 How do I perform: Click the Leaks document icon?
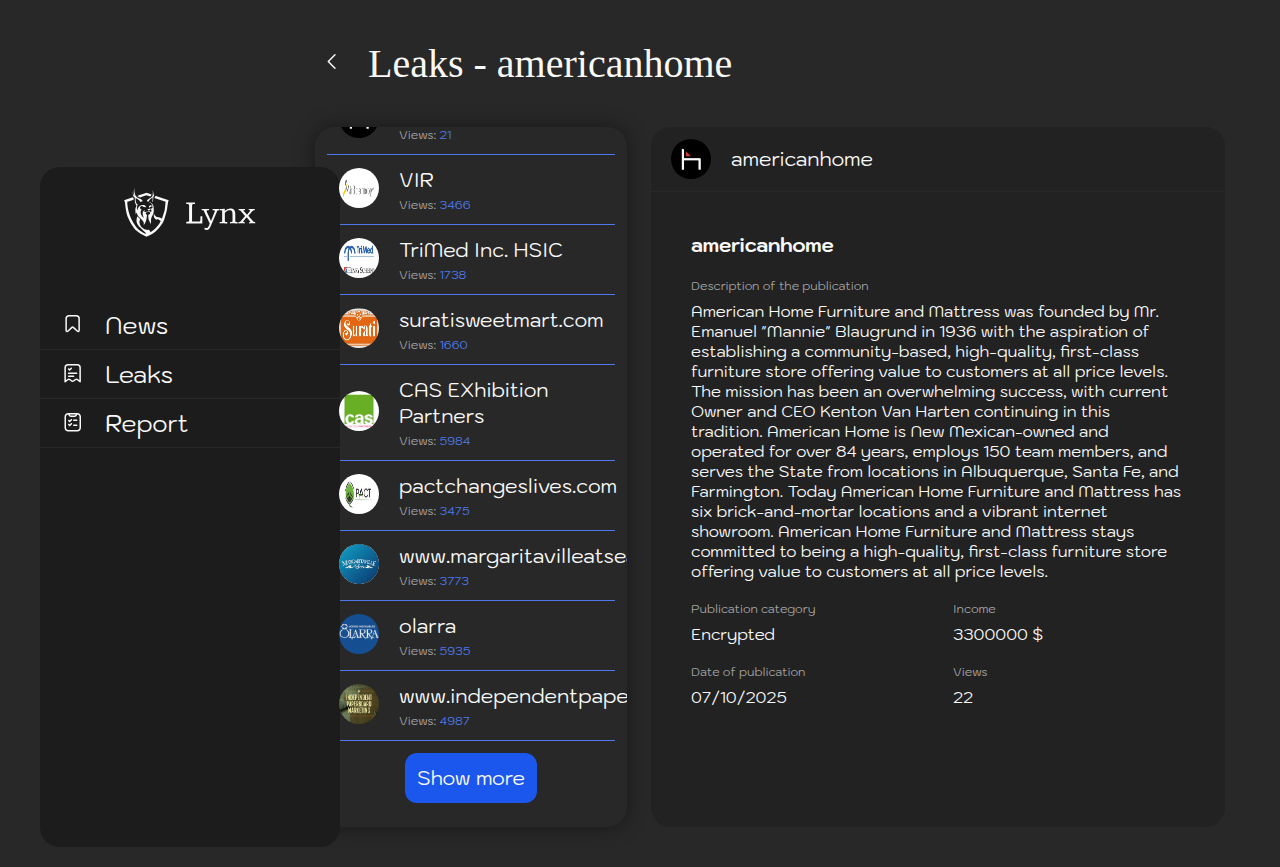click(73, 373)
